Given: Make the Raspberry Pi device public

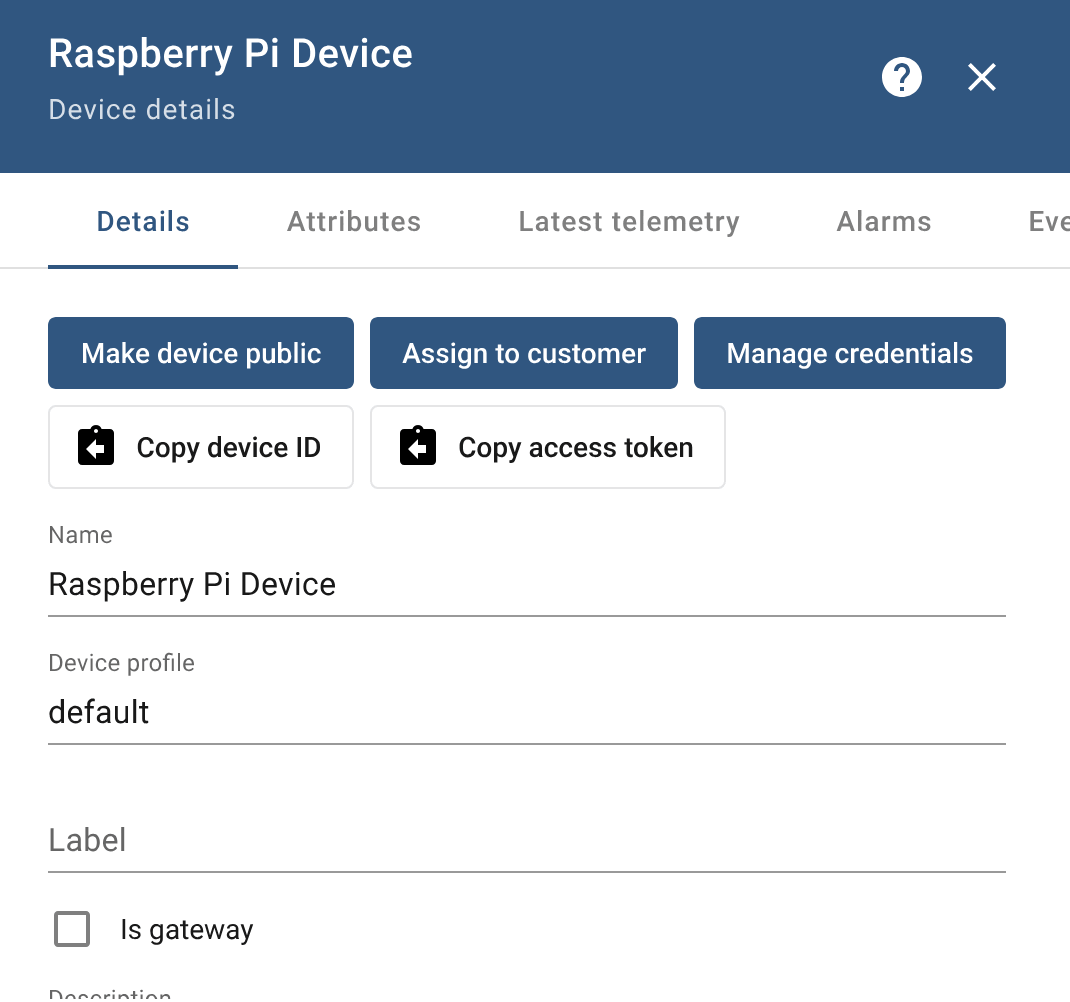Looking at the screenshot, I should point(200,352).
